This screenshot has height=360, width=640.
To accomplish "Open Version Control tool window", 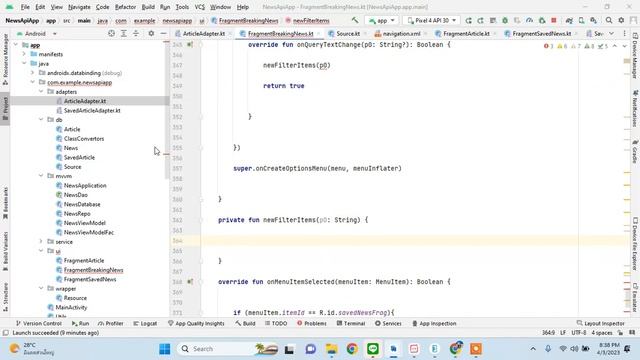I will [x=38, y=323].
